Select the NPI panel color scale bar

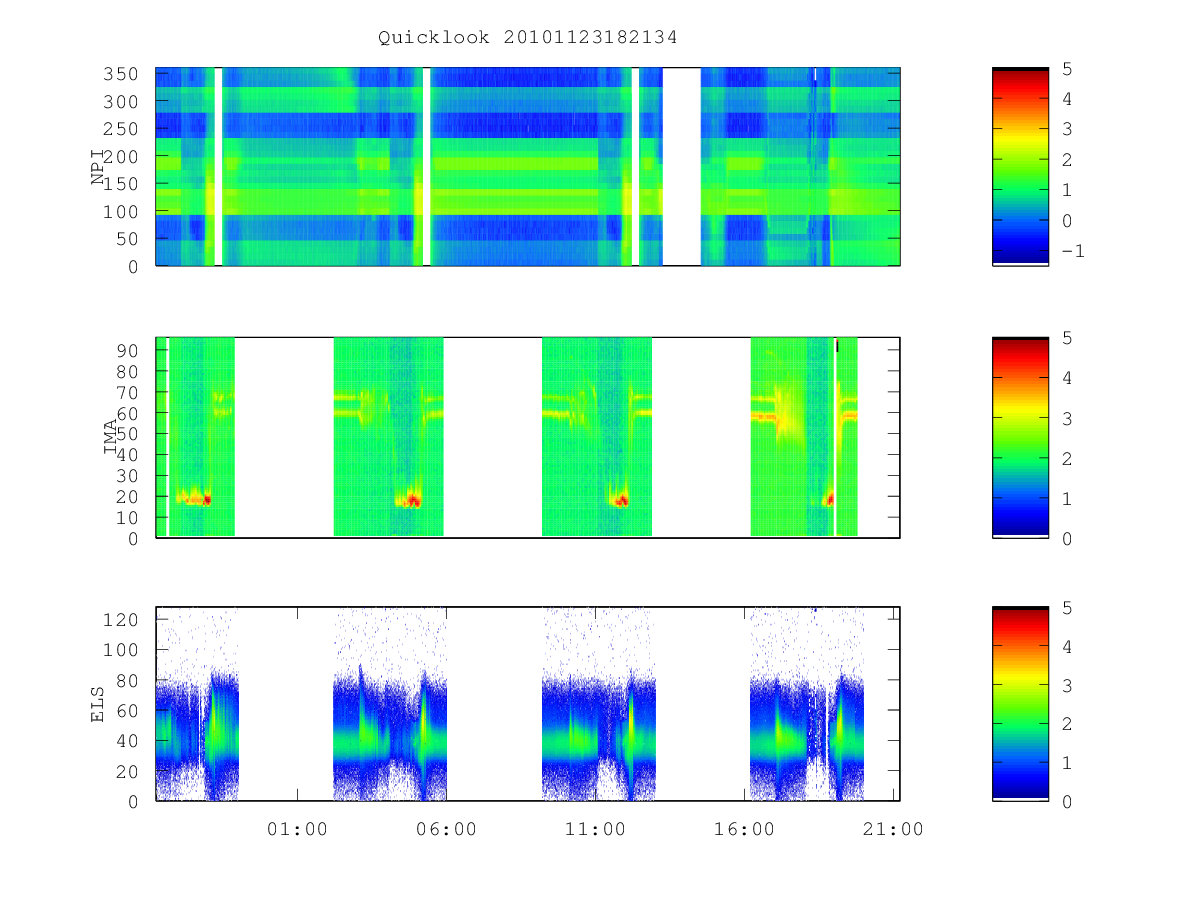click(1020, 166)
